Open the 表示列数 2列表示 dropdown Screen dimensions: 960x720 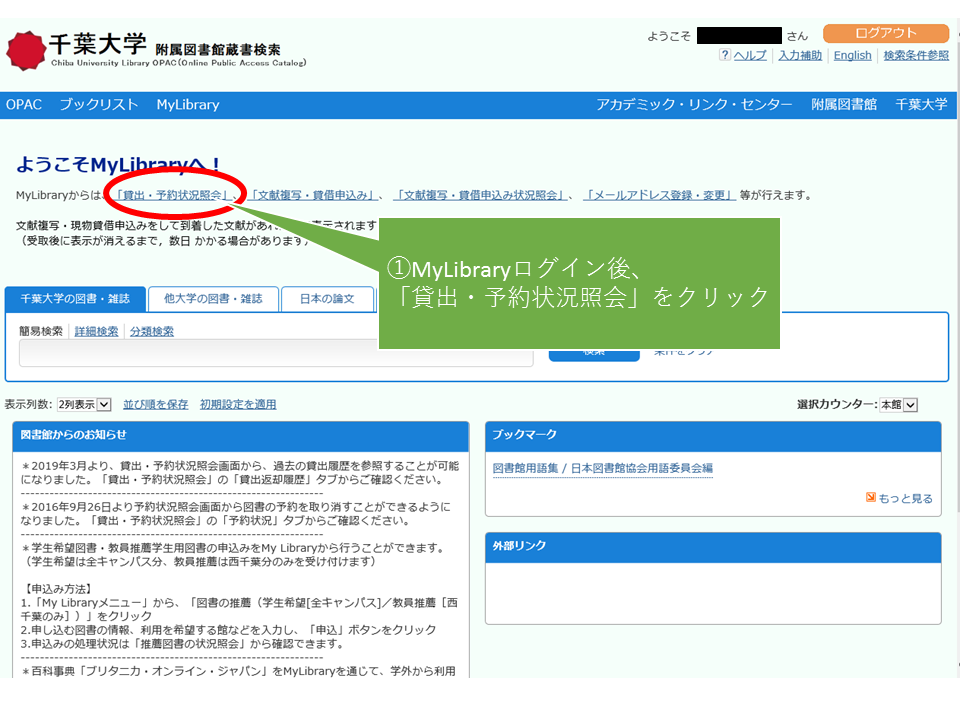[x=84, y=405]
